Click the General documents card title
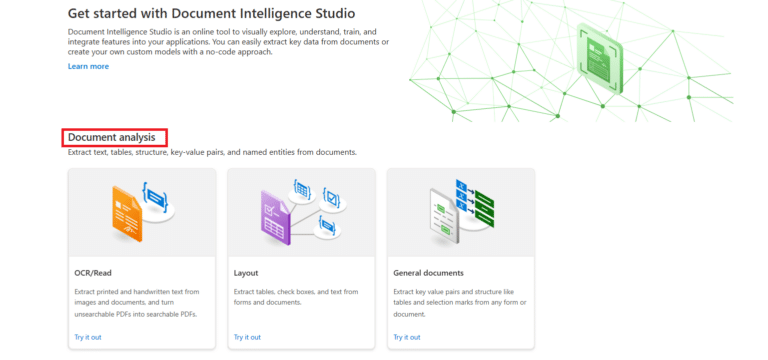Viewport: 768px width, 360px height. point(428,273)
